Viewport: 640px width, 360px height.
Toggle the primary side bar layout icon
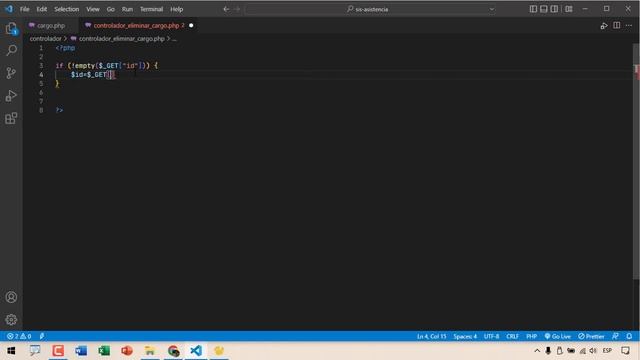pyautogui.click(x=533, y=9)
